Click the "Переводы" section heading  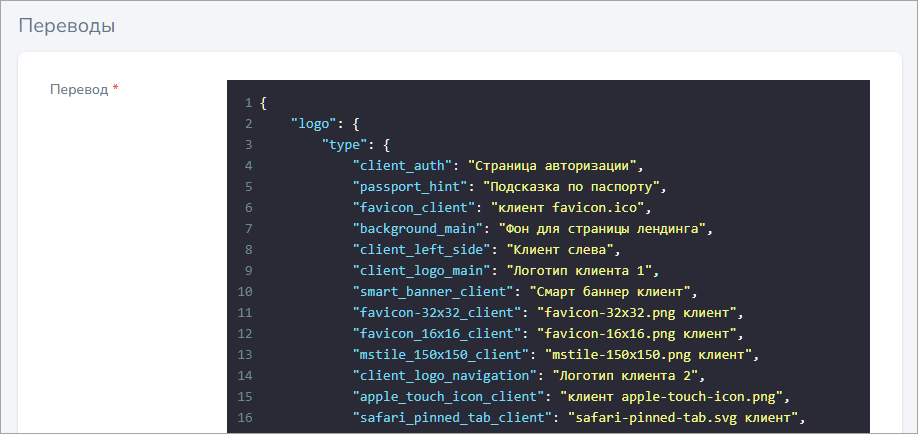[66, 25]
